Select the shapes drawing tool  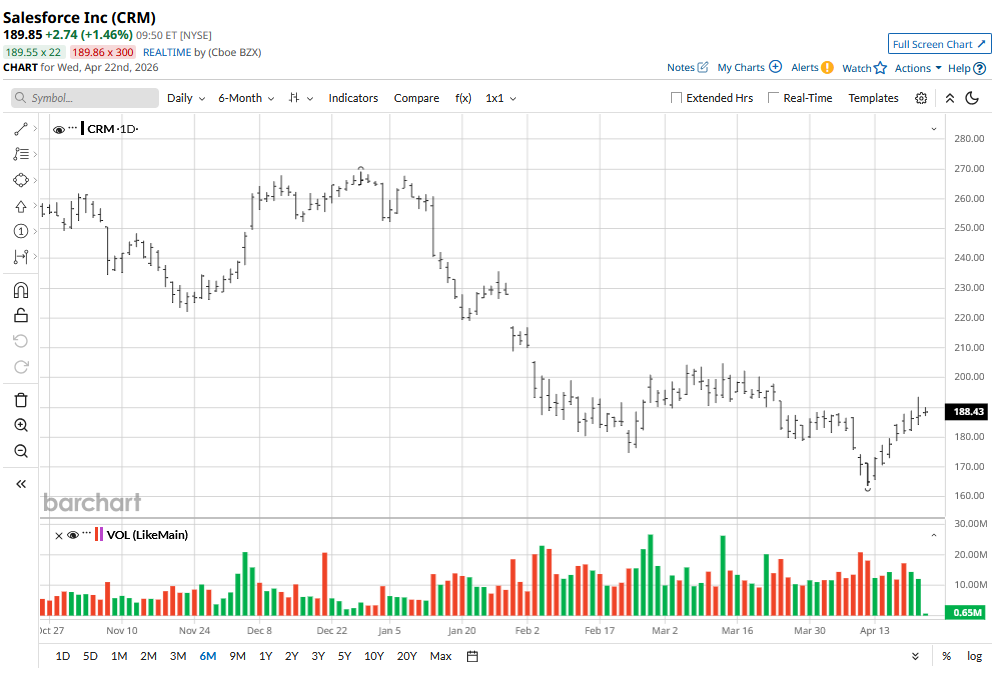(21, 180)
